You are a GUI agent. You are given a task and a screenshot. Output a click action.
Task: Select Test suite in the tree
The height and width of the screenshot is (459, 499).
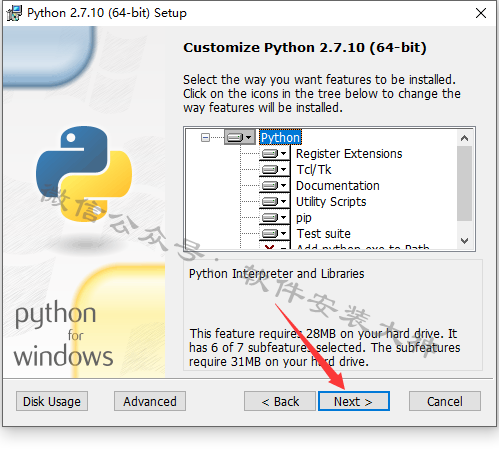(323, 234)
